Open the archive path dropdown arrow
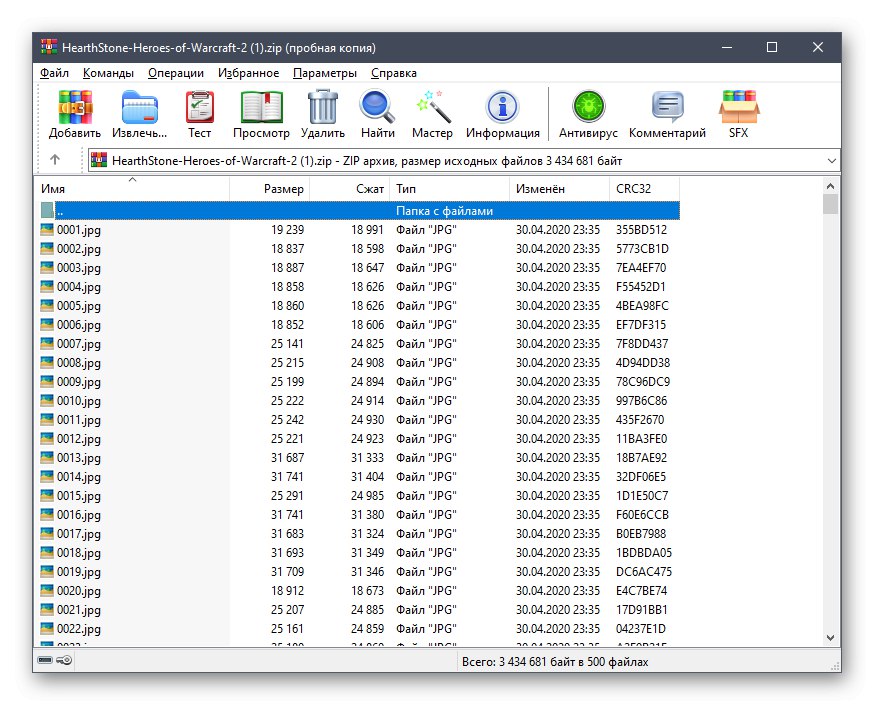Screen dimensions: 874x705 click(832, 160)
